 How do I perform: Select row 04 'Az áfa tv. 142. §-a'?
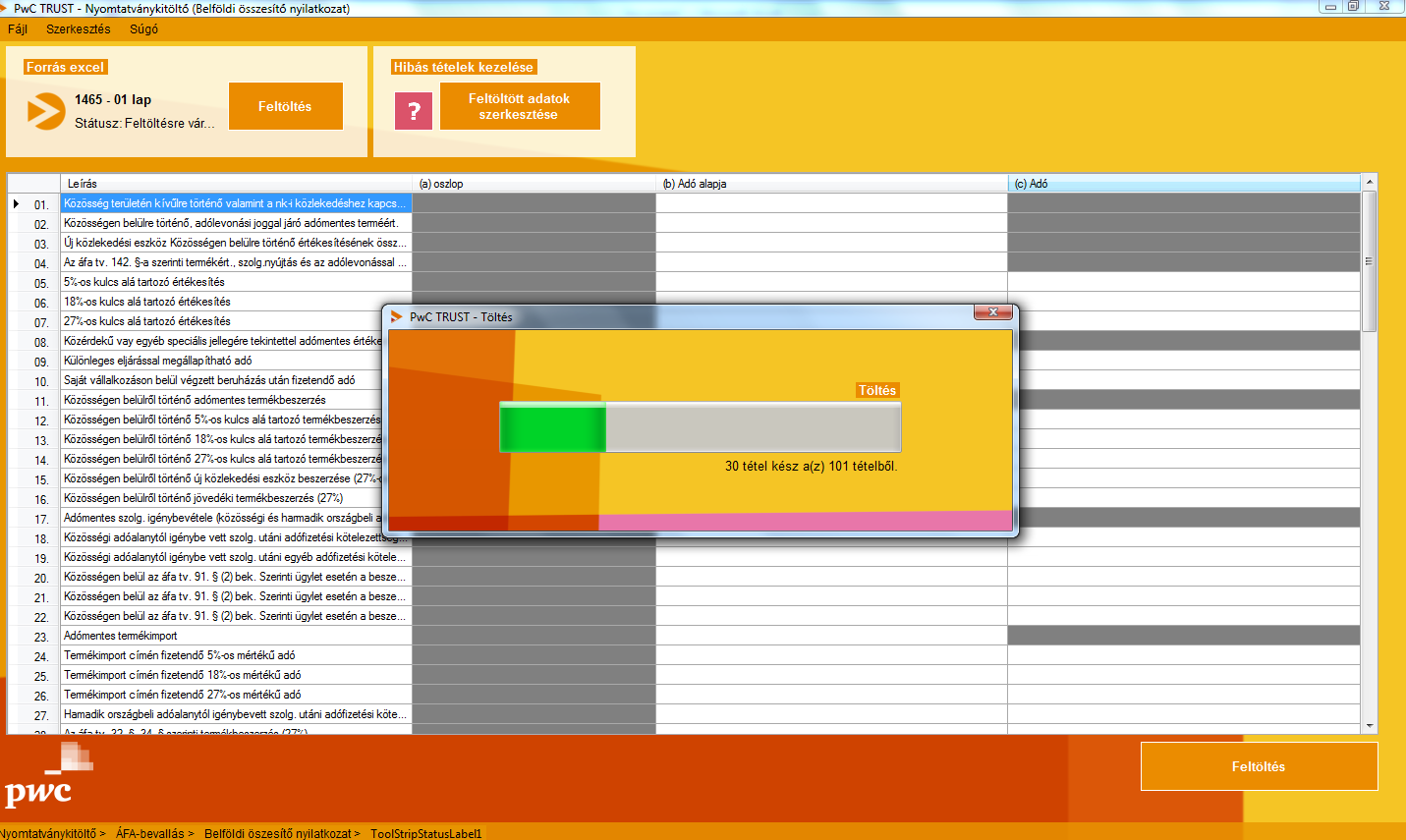pos(236,262)
